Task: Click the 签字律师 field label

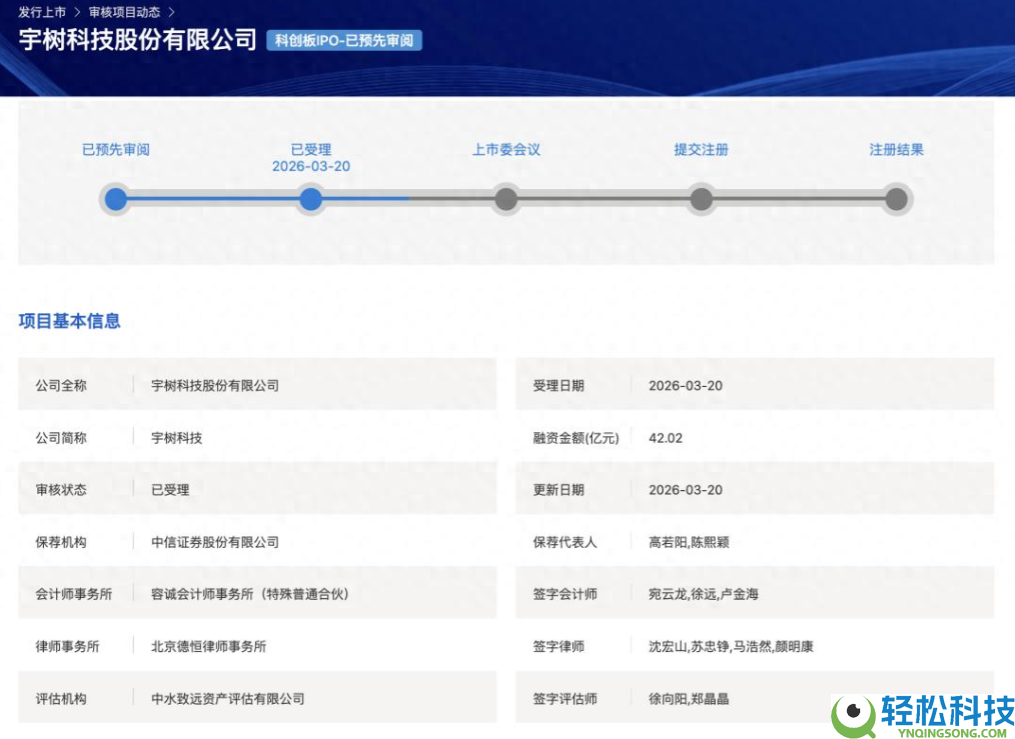Action: coord(559,646)
